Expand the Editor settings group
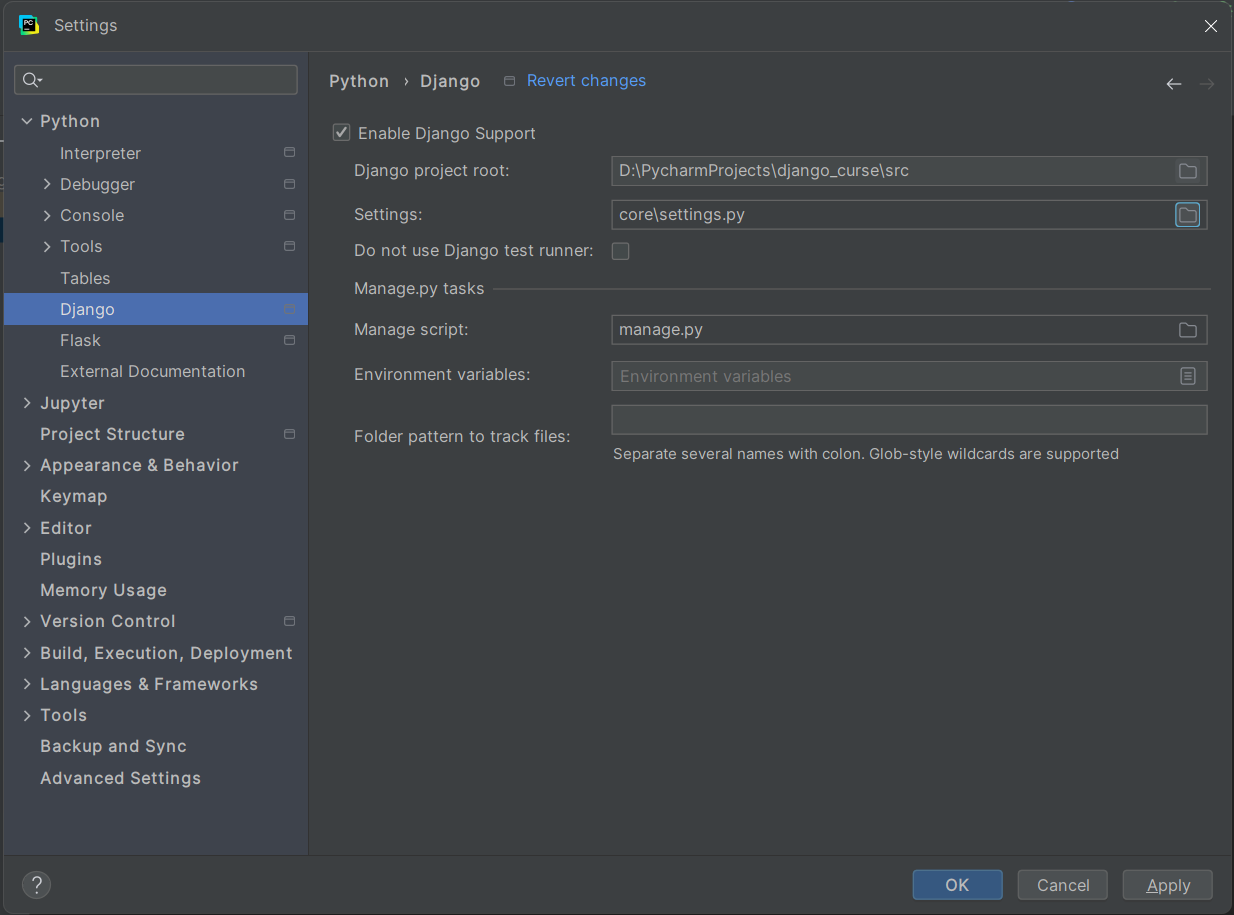This screenshot has width=1234, height=915. pyautogui.click(x=27, y=528)
